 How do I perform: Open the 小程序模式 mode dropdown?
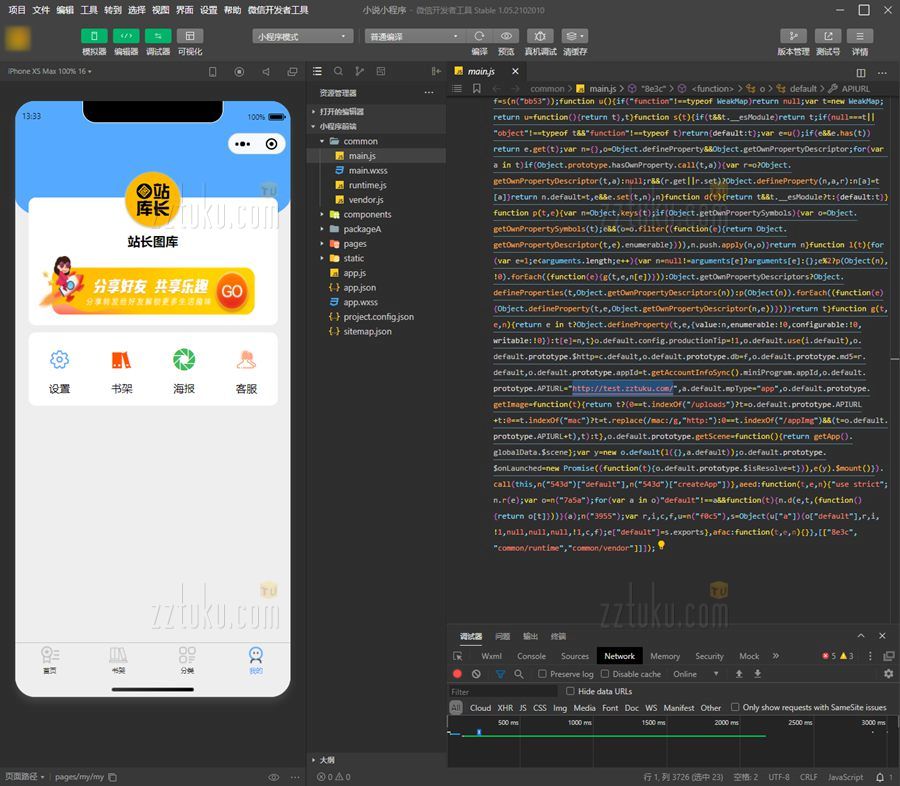[303, 36]
